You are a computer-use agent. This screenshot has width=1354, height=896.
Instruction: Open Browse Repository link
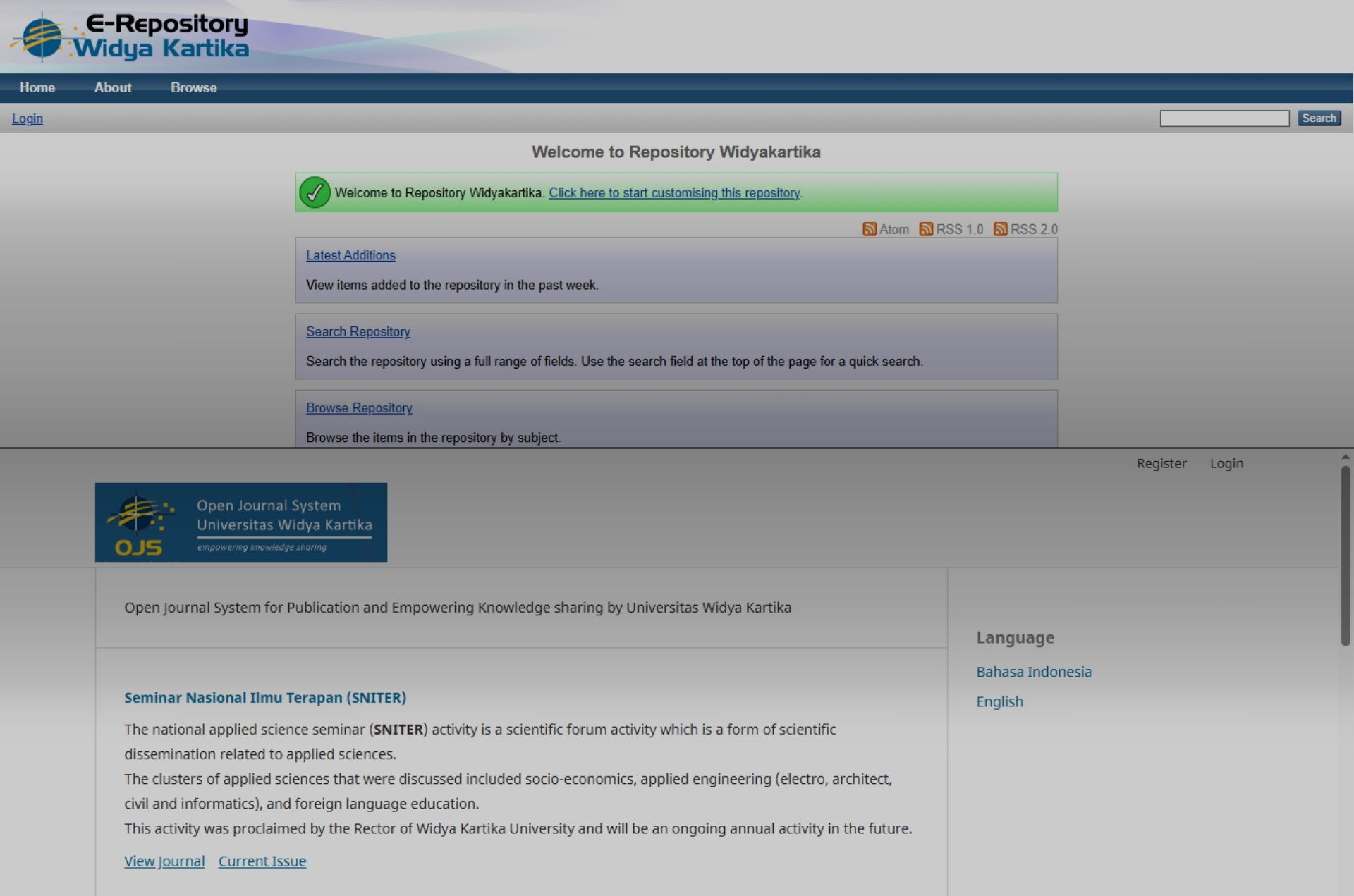359,407
